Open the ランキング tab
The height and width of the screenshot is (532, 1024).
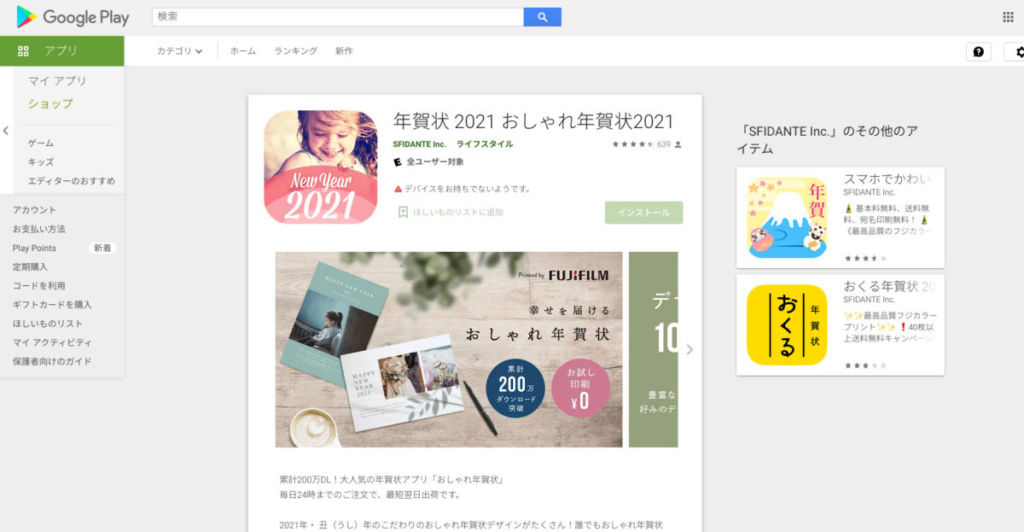pyautogui.click(x=295, y=51)
